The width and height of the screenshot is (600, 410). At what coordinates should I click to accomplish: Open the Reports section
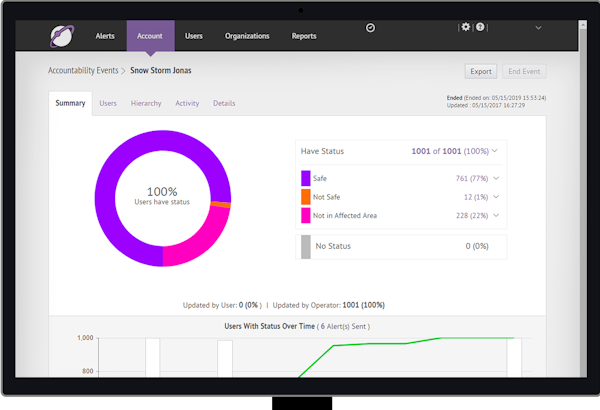pyautogui.click(x=304, y=36)
